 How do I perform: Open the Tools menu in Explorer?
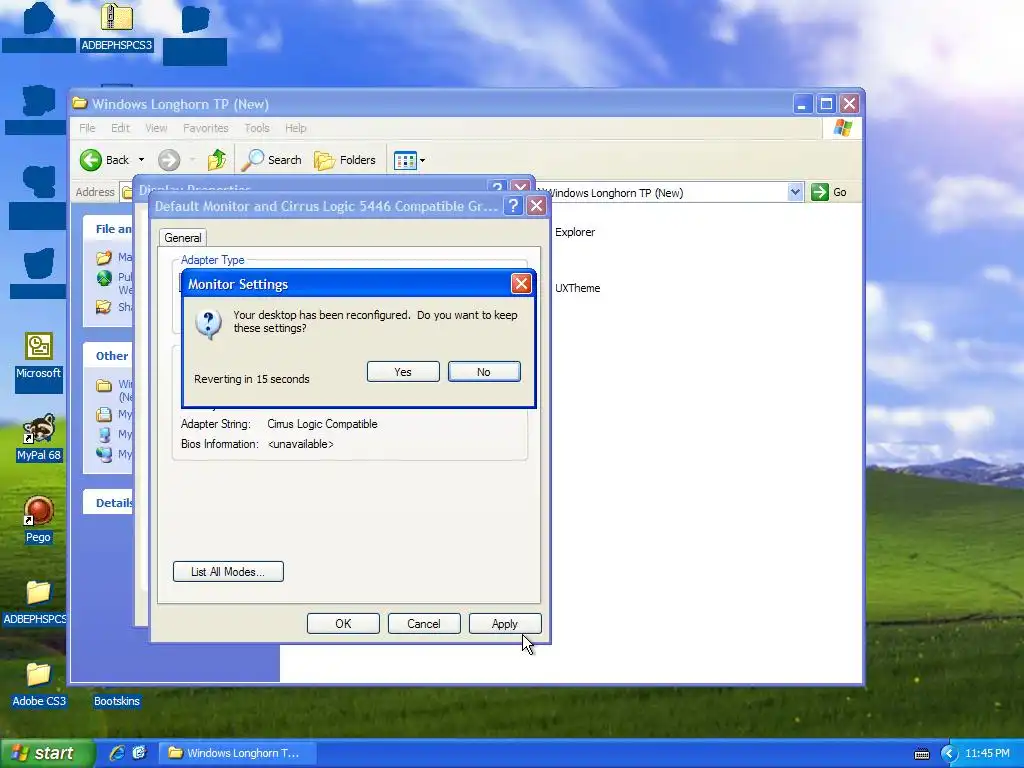[x=257, y=128]
